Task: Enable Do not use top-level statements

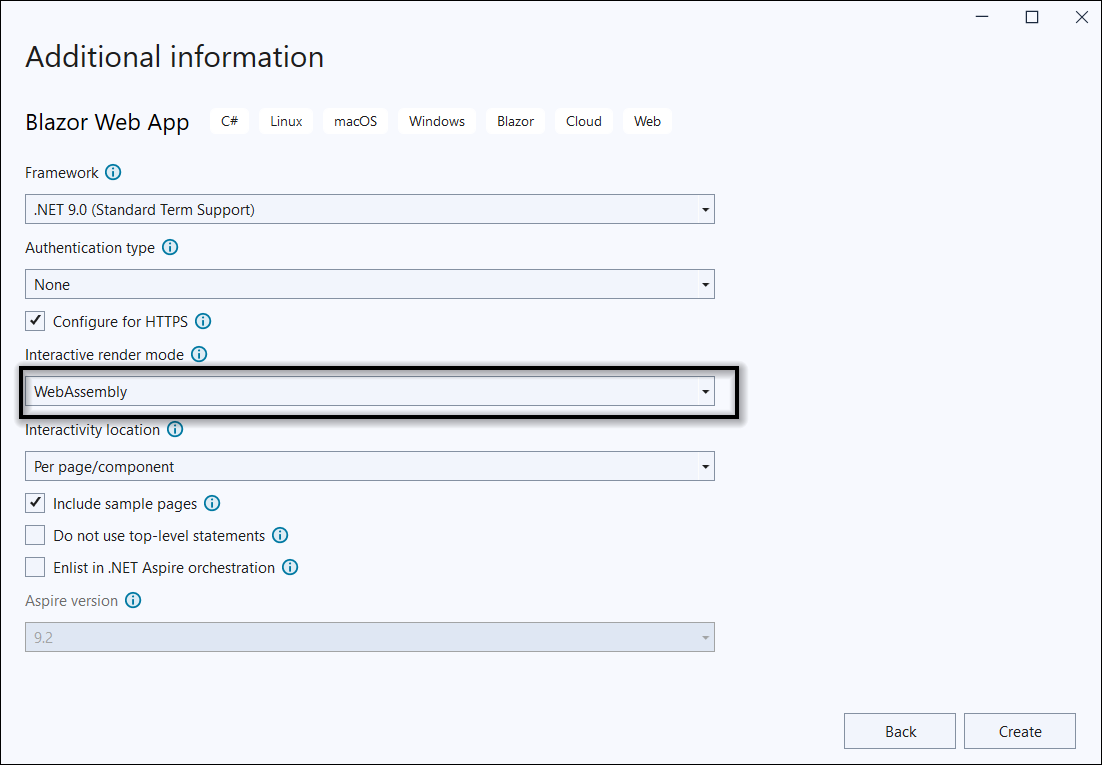Action: (x=35, y=536)
